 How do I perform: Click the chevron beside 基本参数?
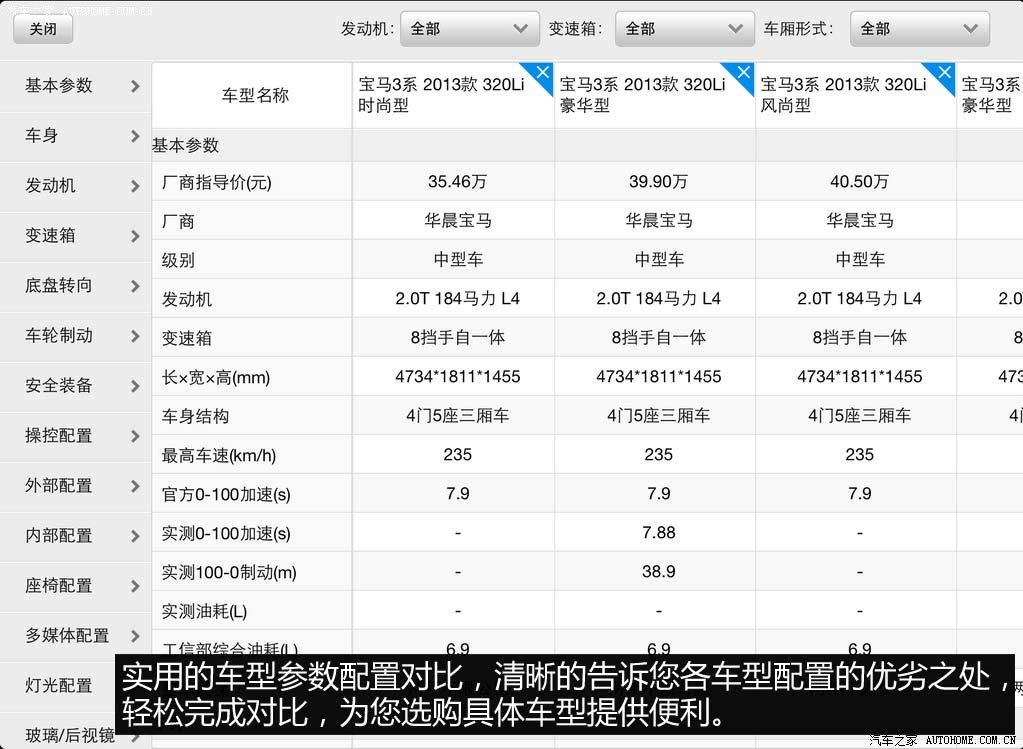pyautogui.click(x=135, y=86)
